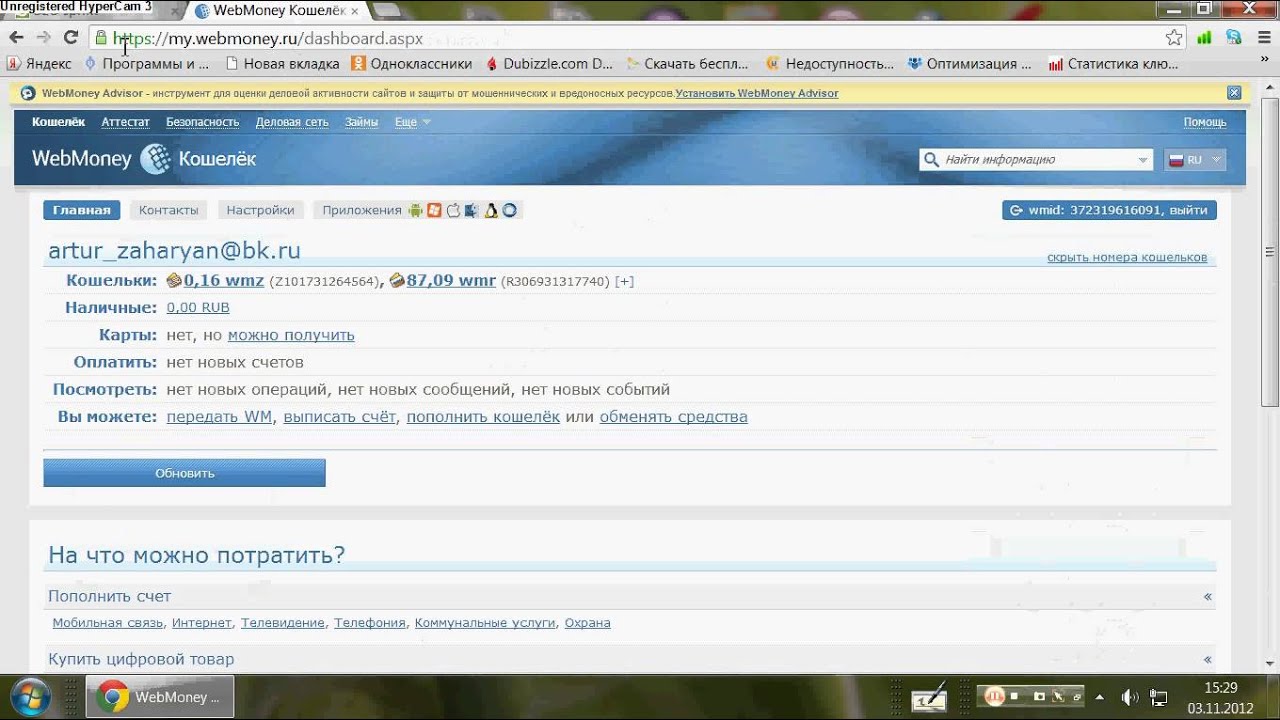The height and width of the screenshot is (720, 1280).
Task: Open the Chrome hamburger menu
Action: click(x=1263, y=38)
